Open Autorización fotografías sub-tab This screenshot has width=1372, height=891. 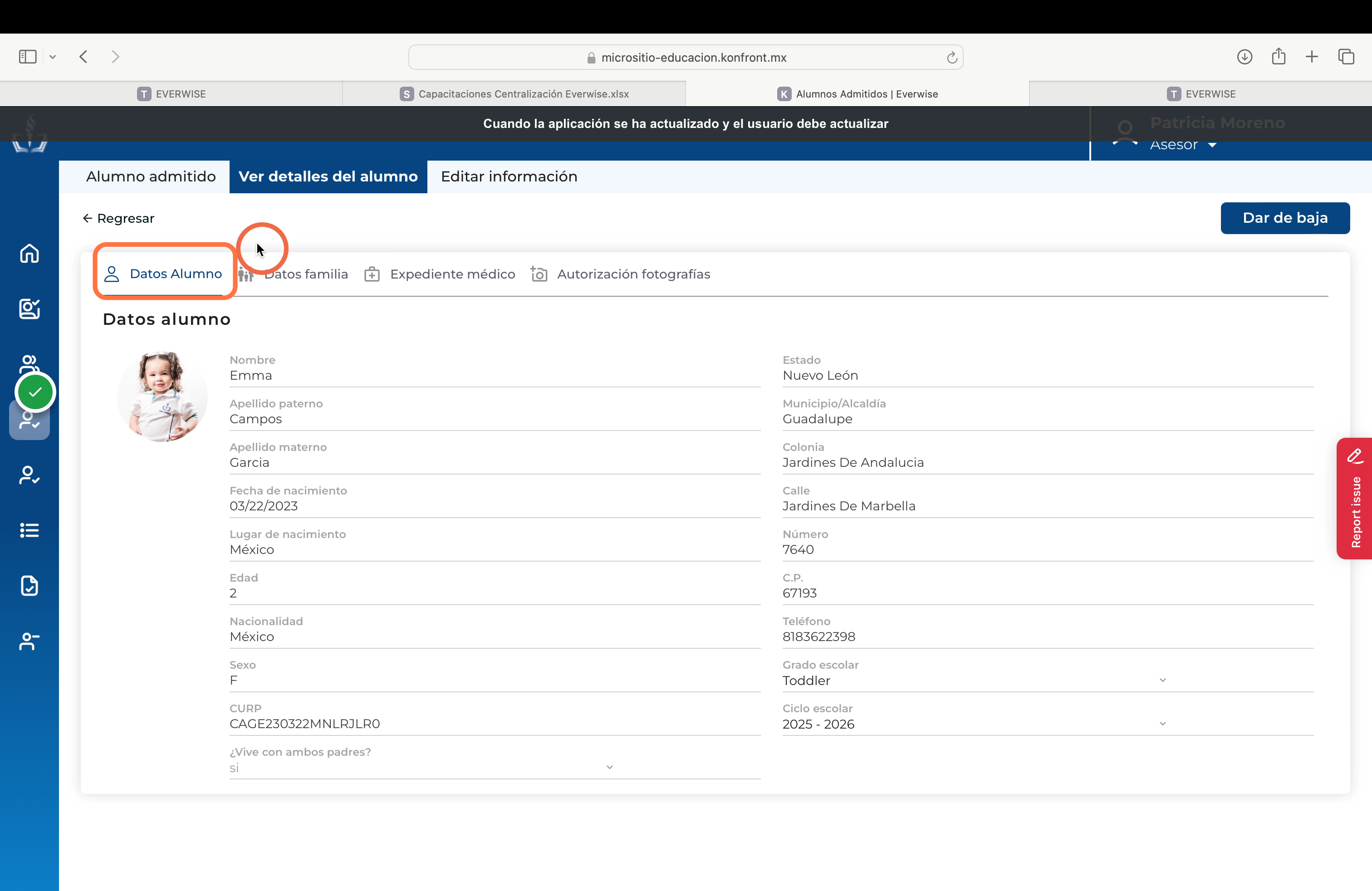pos(620,274)
